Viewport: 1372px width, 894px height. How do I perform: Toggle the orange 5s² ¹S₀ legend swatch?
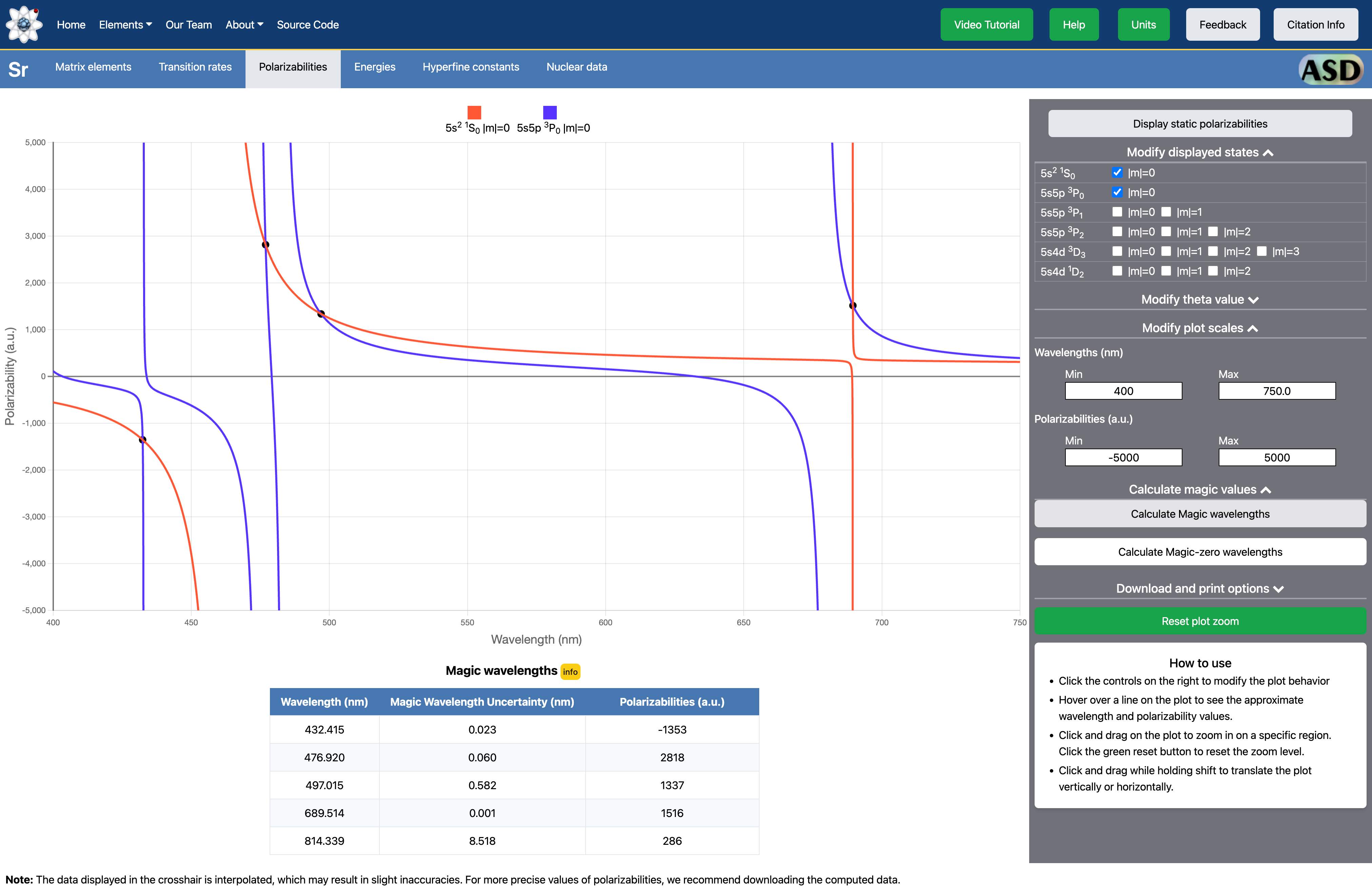[474, 112]
